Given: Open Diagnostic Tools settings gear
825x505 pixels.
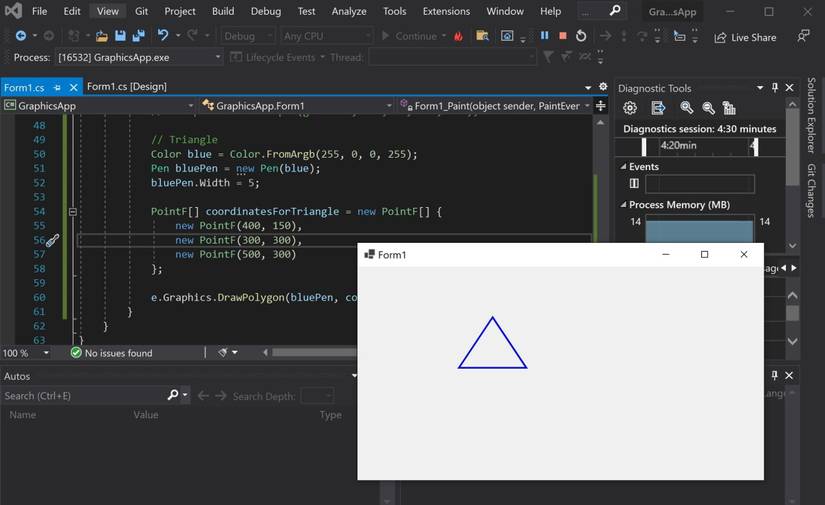Looking at the screenshot, I should (x=630, y=108).
